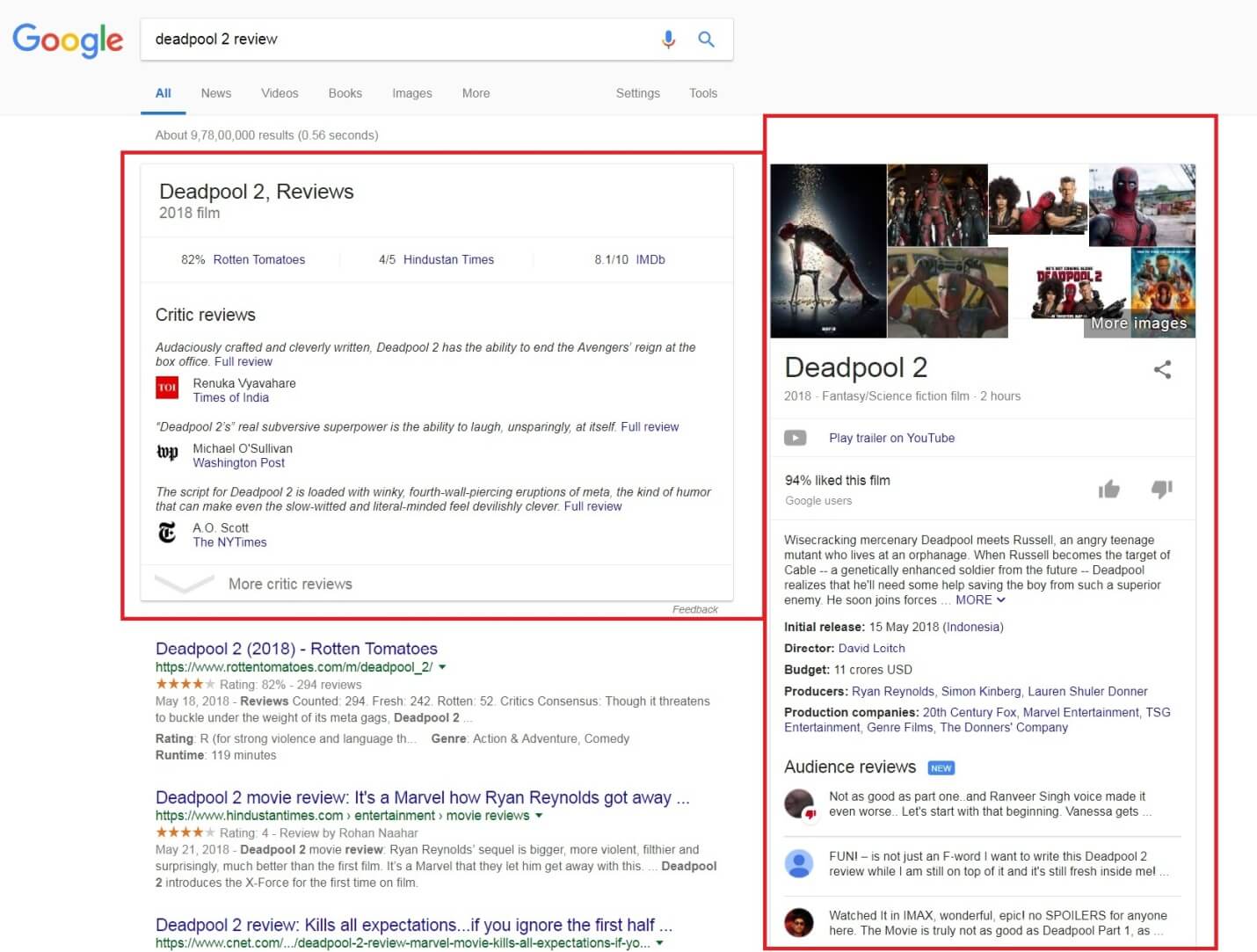Open Full review by Michael O'Sullivan
The width and height of the screenshot is (1257, 952).
pyautogui.click(x=650, y=426)
